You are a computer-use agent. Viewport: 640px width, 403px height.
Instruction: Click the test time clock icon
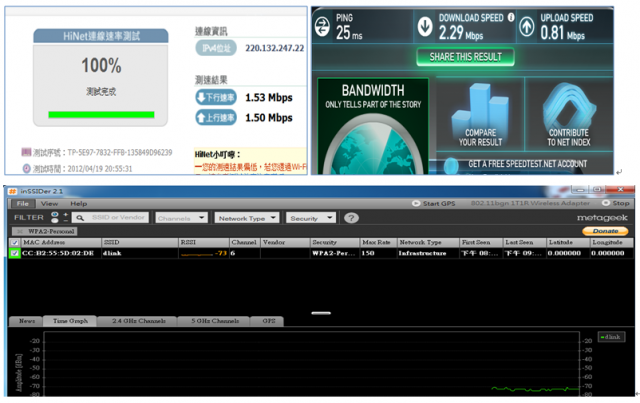click(27, 168)
